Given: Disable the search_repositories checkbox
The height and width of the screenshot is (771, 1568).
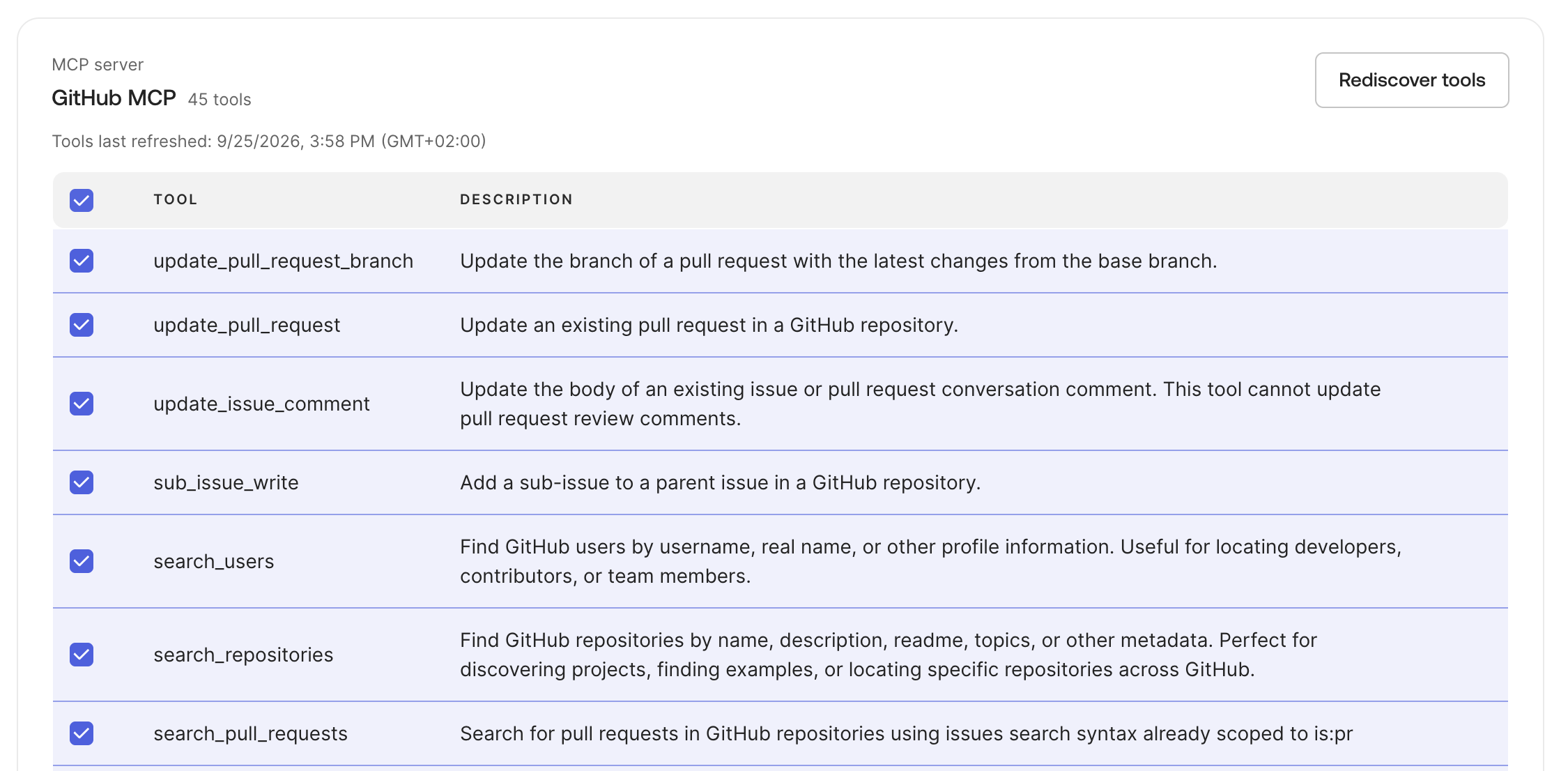Looking at the screenshot, I should point(82,655).
